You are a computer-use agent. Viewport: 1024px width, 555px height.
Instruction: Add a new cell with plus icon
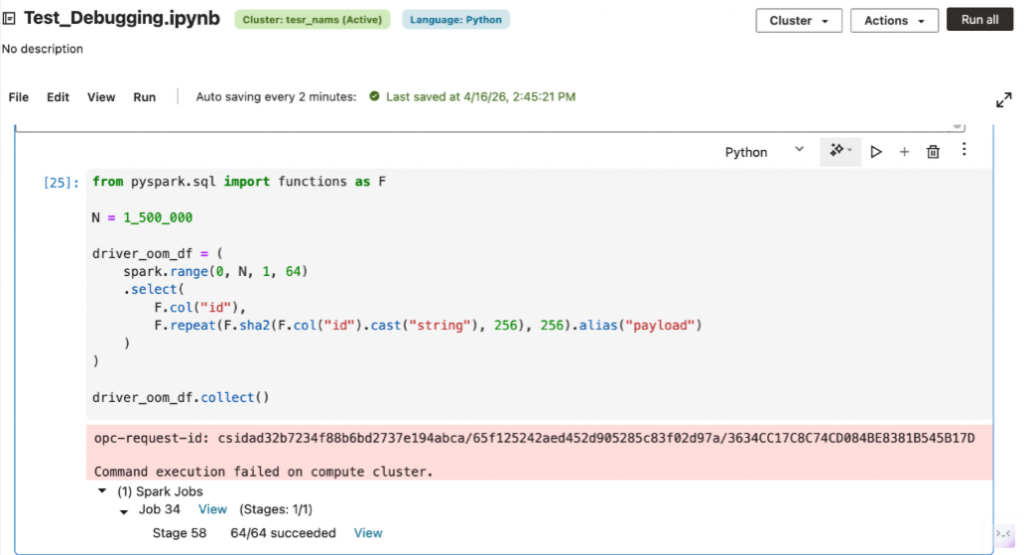(904, 152)
